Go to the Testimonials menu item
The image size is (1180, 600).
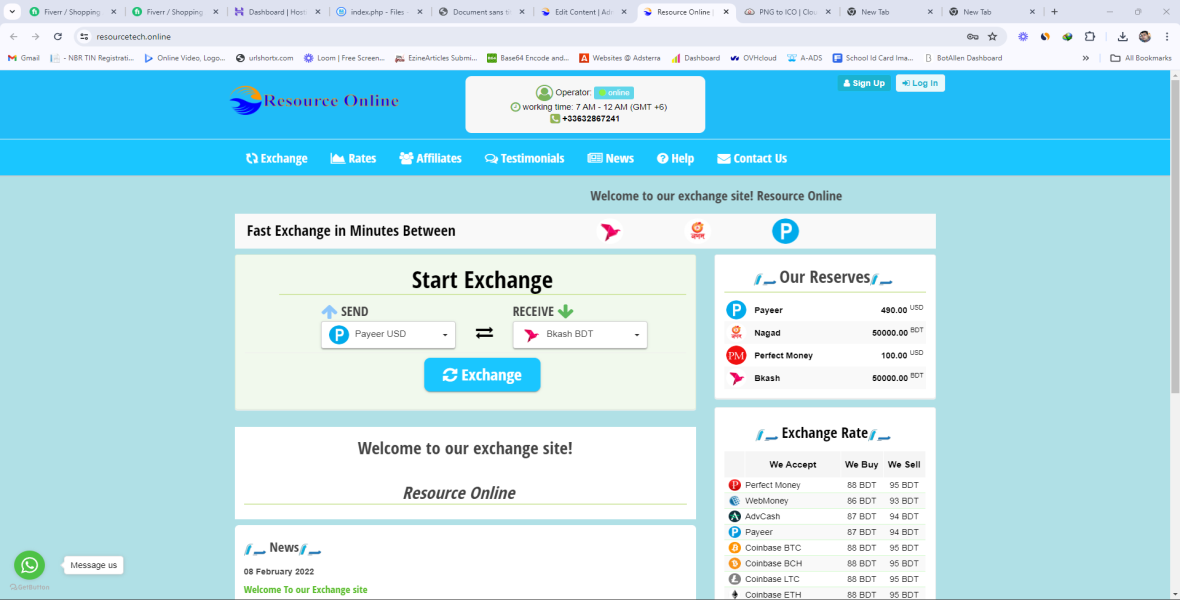tap(524, 158)
